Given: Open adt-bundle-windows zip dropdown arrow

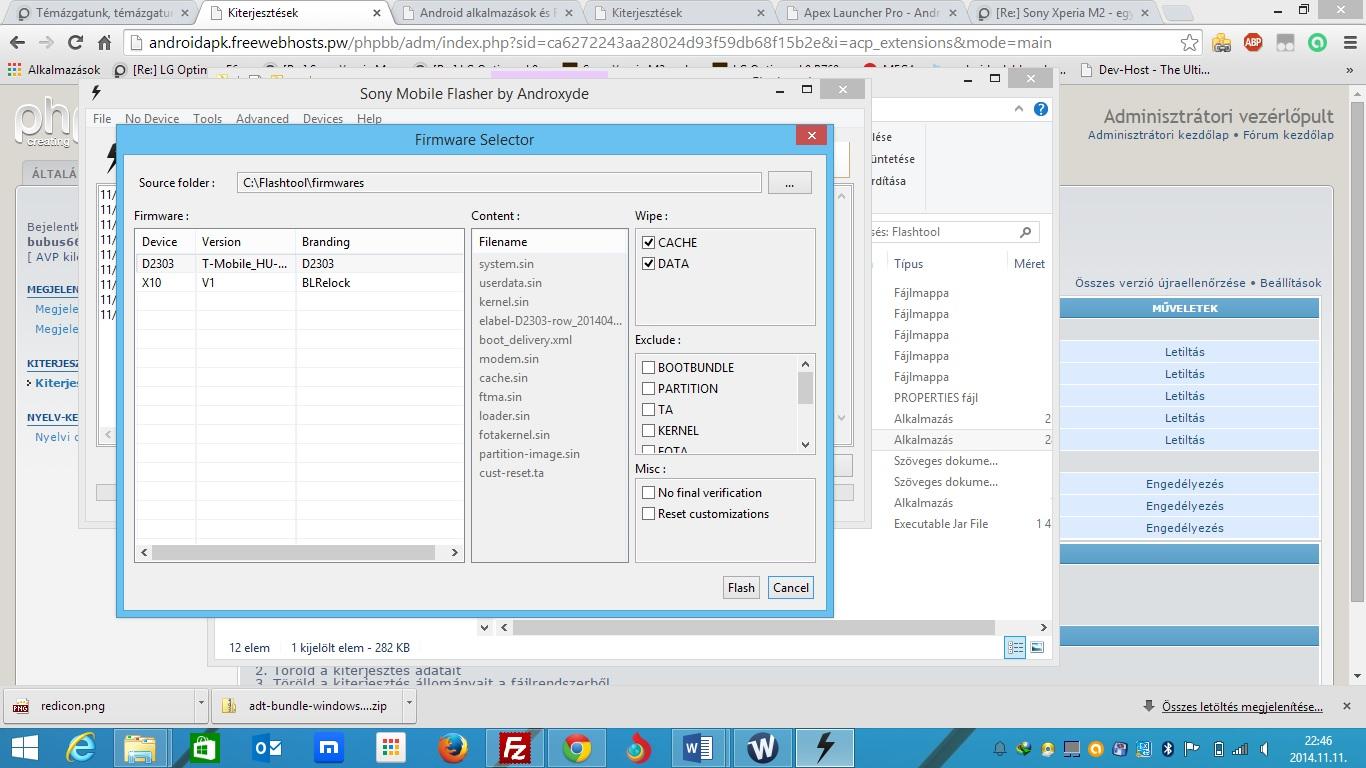Looking at the screenshot, I should point(408,704).
